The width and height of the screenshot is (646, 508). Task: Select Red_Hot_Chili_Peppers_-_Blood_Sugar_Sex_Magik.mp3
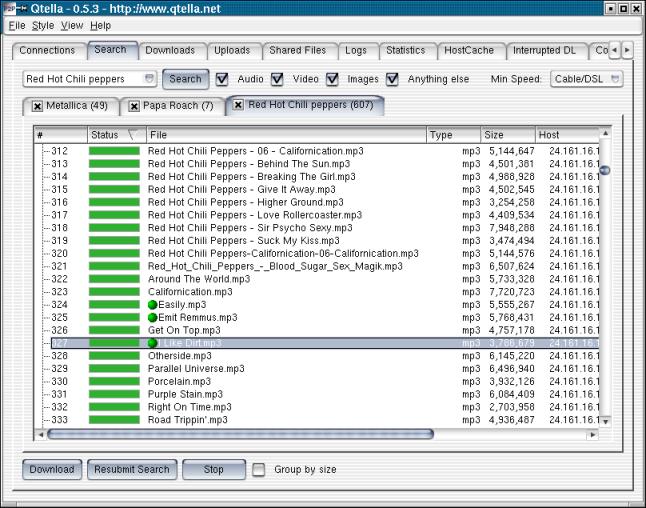[x=275, y=267]
